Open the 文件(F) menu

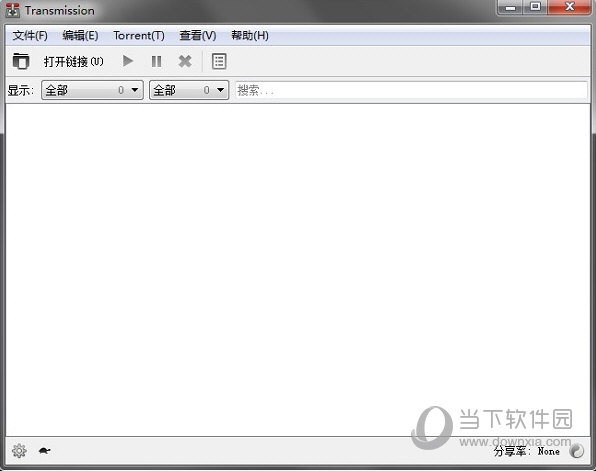click(30, 36)
